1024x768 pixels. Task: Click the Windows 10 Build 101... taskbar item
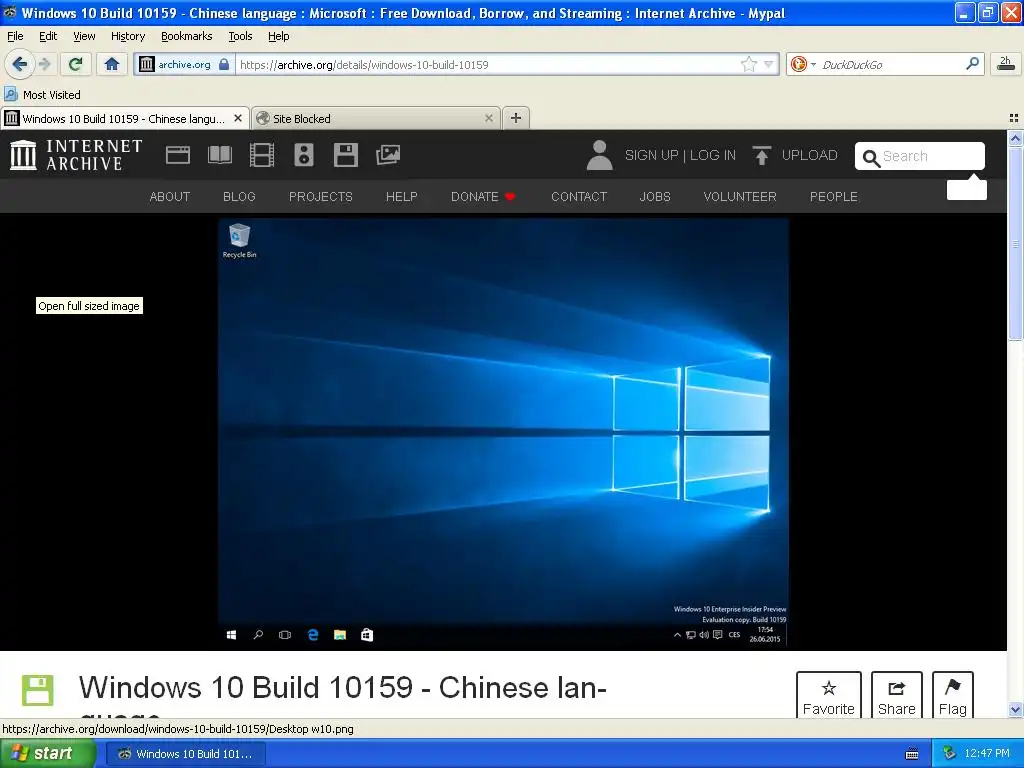tap(185, 754)
